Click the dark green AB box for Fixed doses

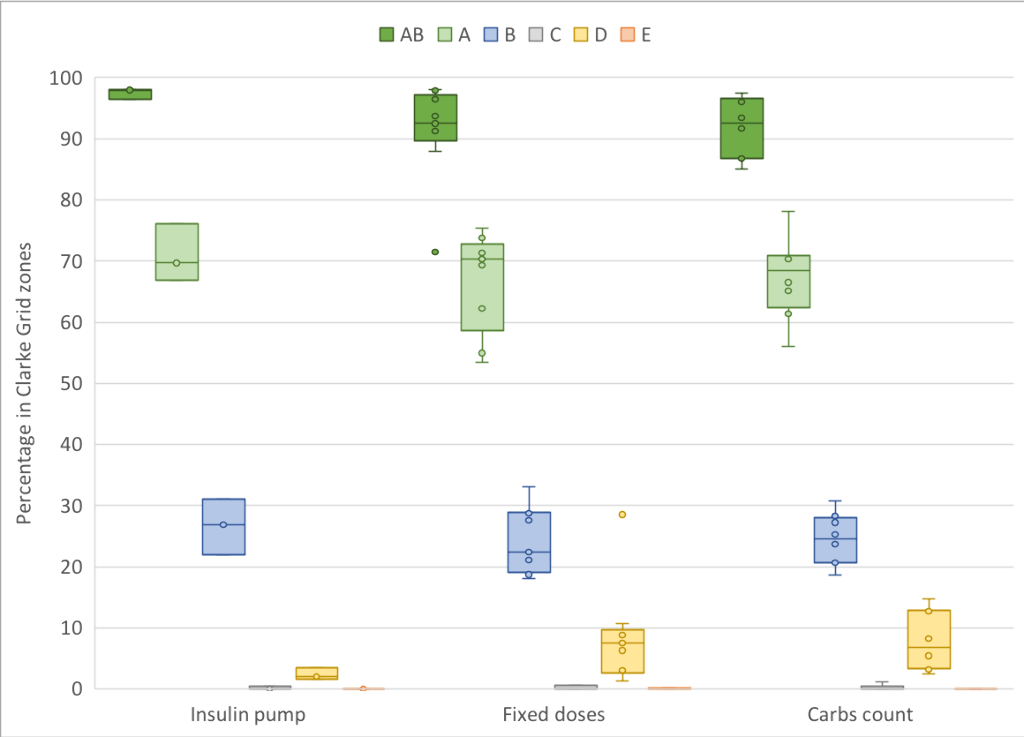(x=435, y=118)
